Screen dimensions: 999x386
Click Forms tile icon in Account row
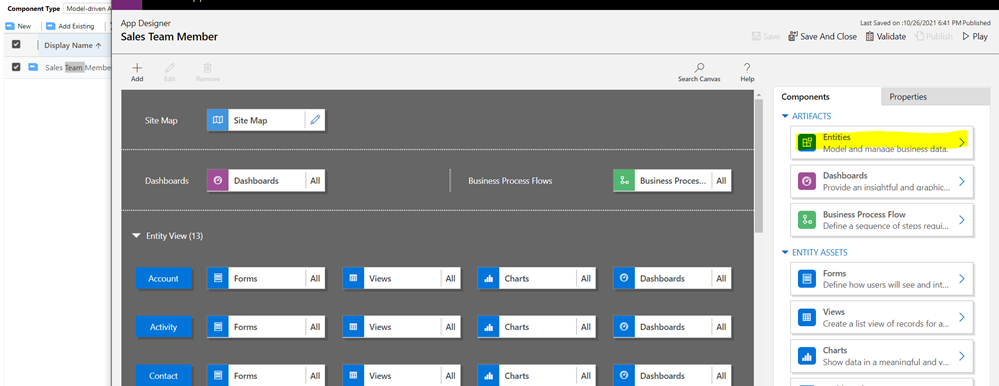pos(218,278)
